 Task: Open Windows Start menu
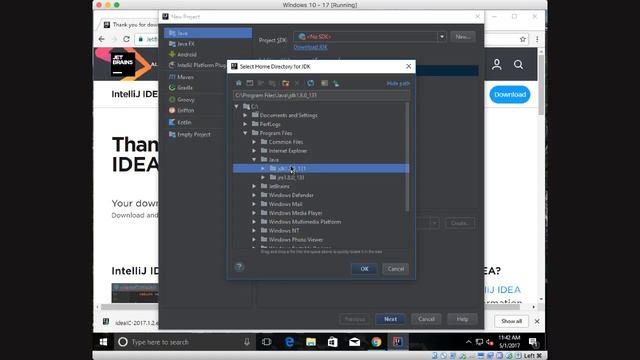point(103,342)
